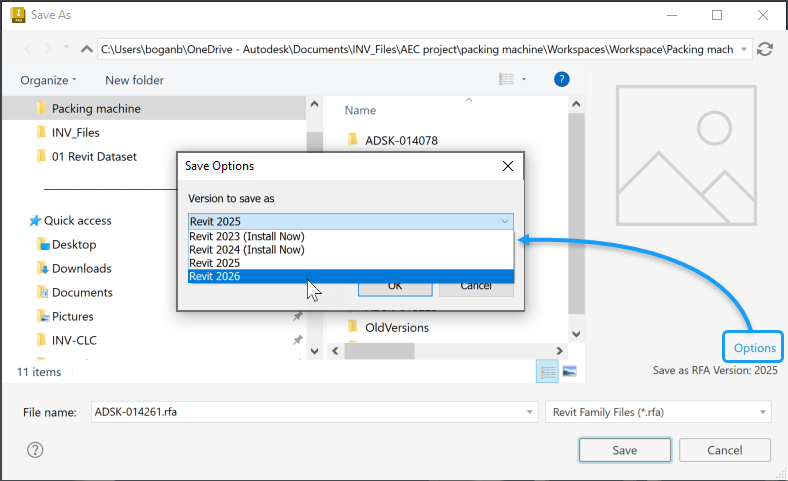Expand the File name history dropdown
Image resolution: width=788 pixels, height=481 pixels.
[x=529, y=412]
